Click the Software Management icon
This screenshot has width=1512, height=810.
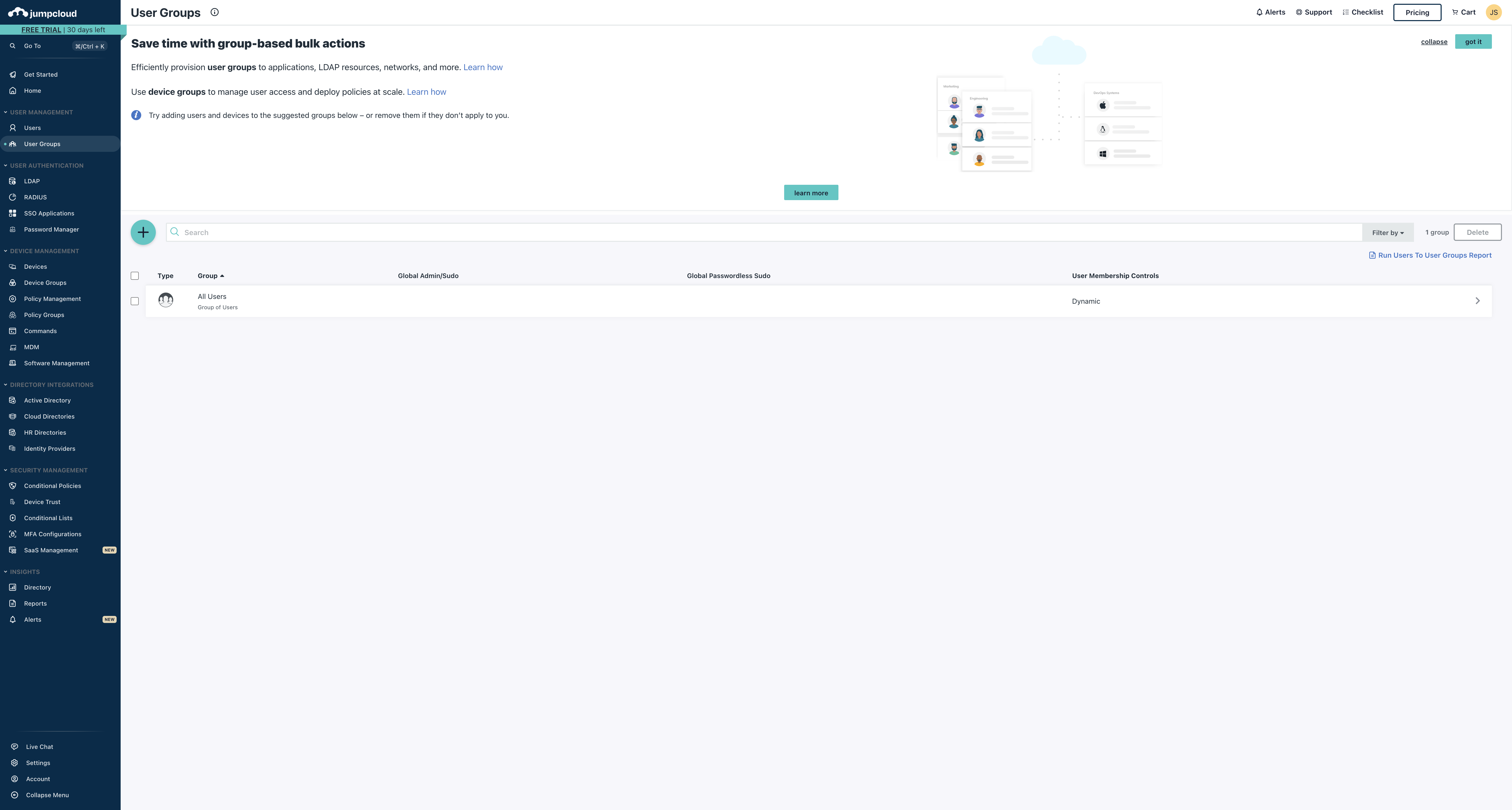coord(12,363)
